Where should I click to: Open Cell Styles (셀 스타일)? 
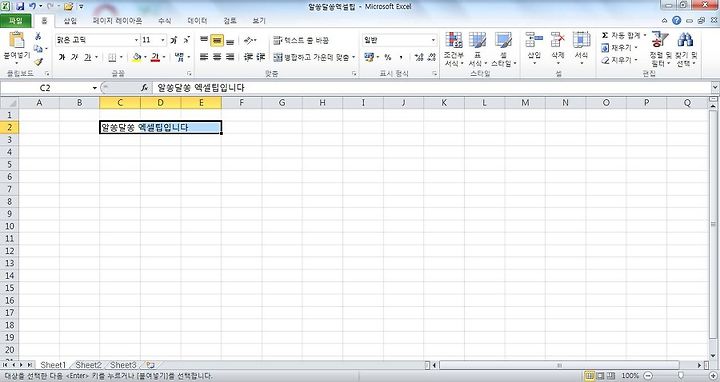click(x=503, y=49)
